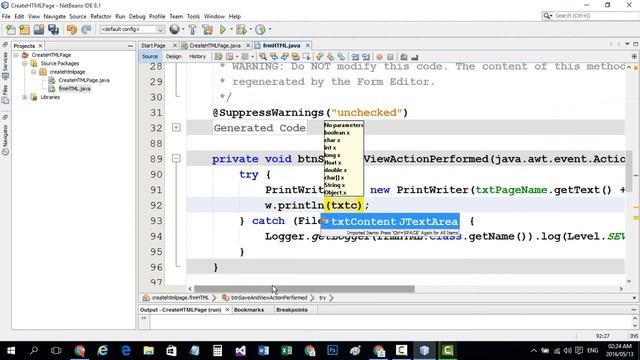Click the btnSaveAndViewActionPerformed breadcrumb
The image size is (640, 360).
pyautogui.click(x=269, y=298)
